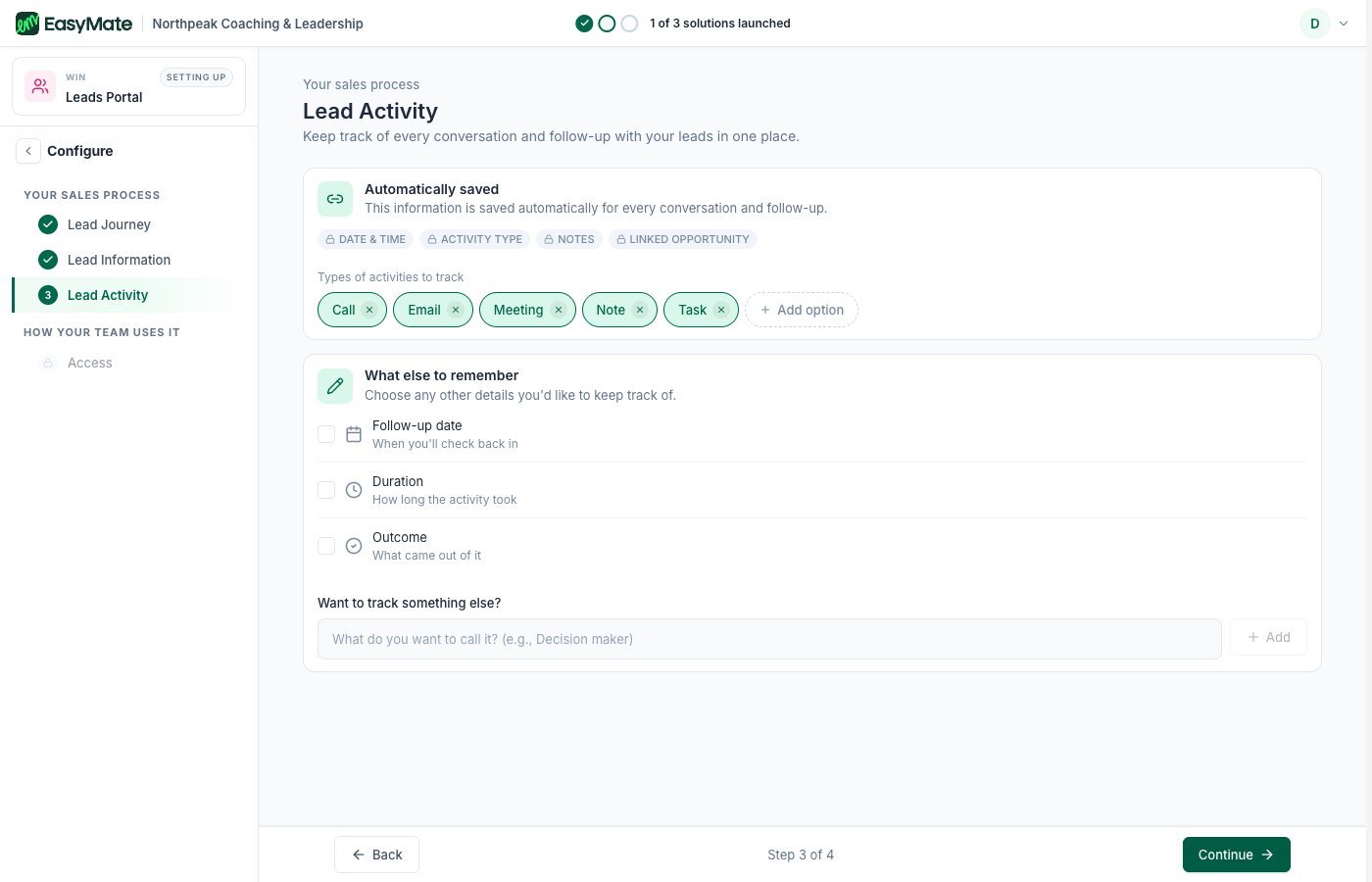Click Add option for activity types
This screenshot has width=1372, height=882.
(x=802, y=310)
